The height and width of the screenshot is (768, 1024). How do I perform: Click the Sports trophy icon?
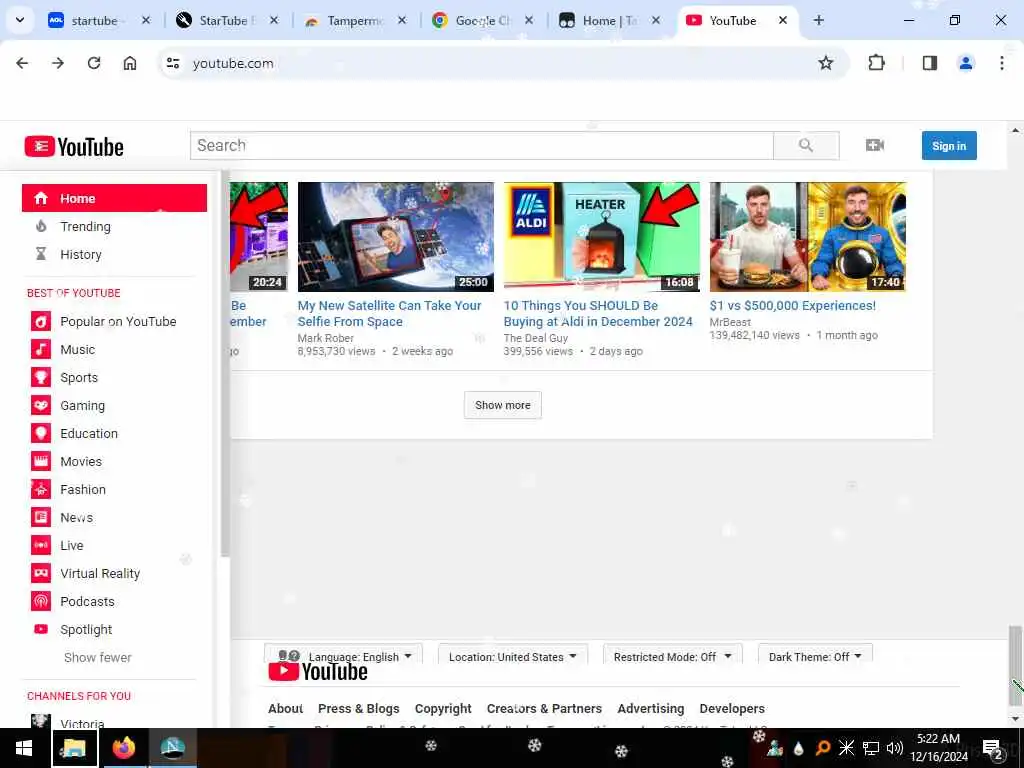pos(40,377)
